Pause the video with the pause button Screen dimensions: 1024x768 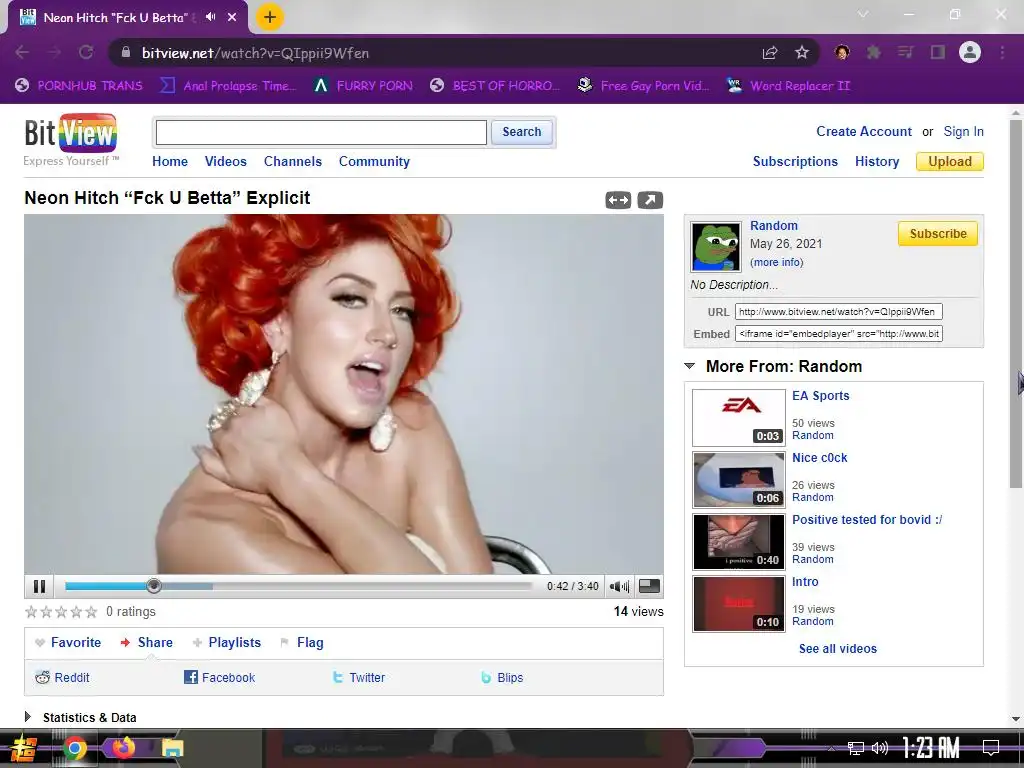point(39,586)
